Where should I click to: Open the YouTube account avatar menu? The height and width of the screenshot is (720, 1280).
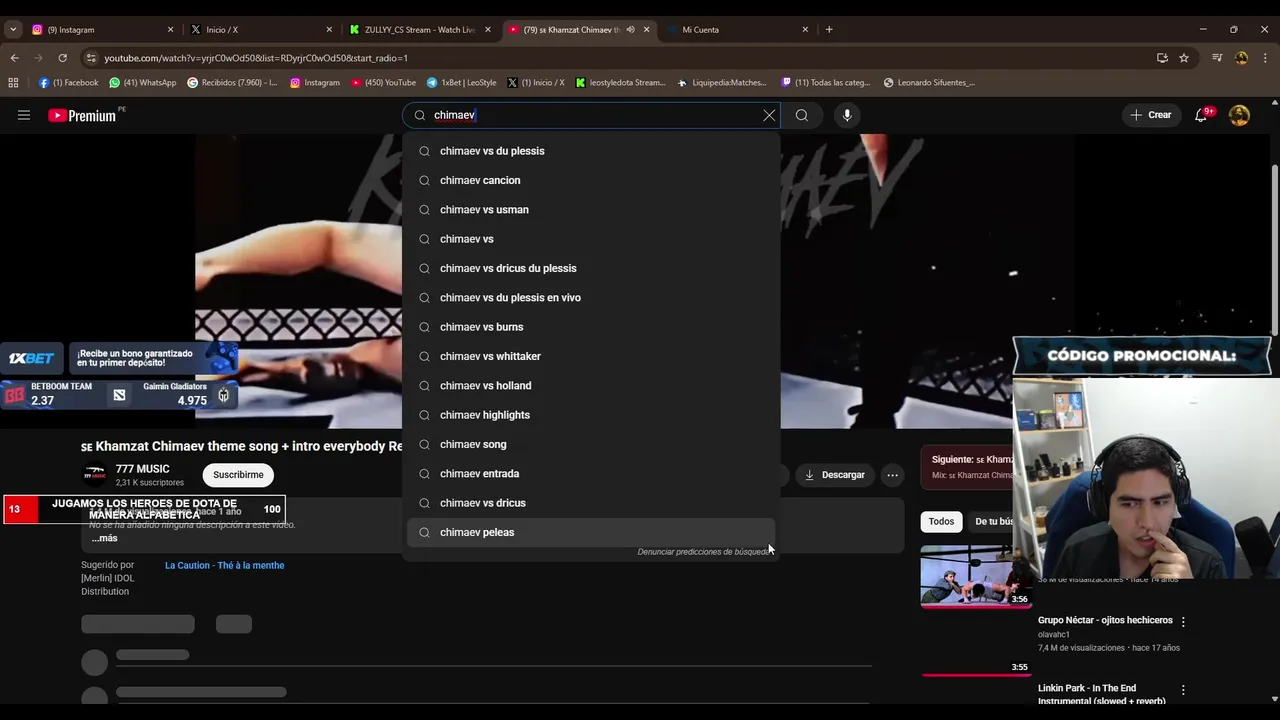[1239, 115]
